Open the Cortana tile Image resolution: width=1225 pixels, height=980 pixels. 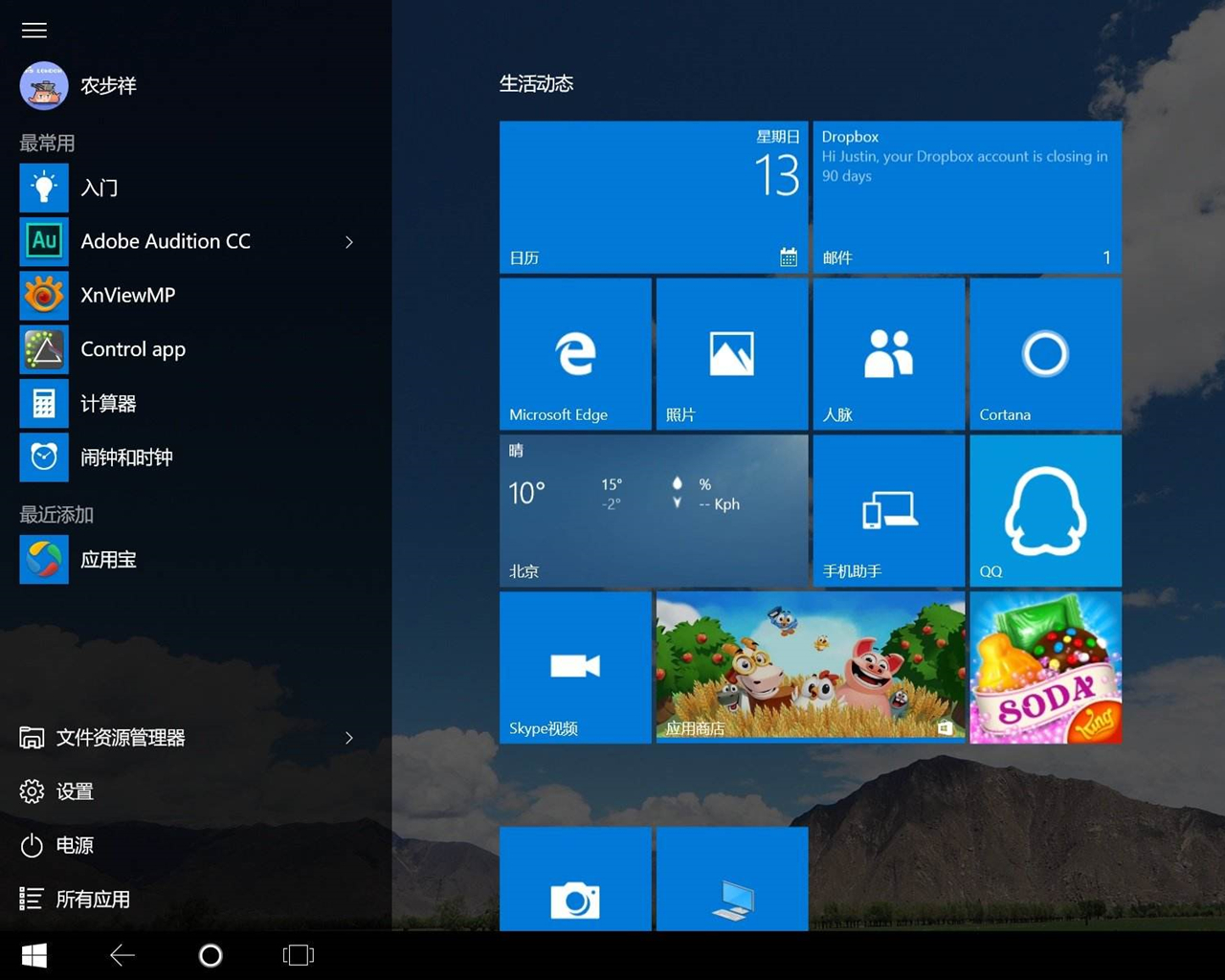pos(1045,354)
